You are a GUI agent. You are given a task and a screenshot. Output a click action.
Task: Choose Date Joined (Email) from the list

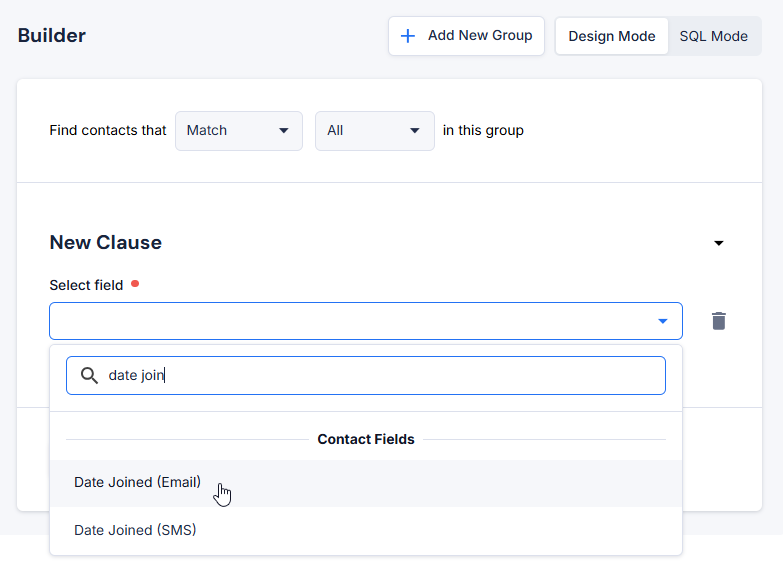(x=137, y=483)
